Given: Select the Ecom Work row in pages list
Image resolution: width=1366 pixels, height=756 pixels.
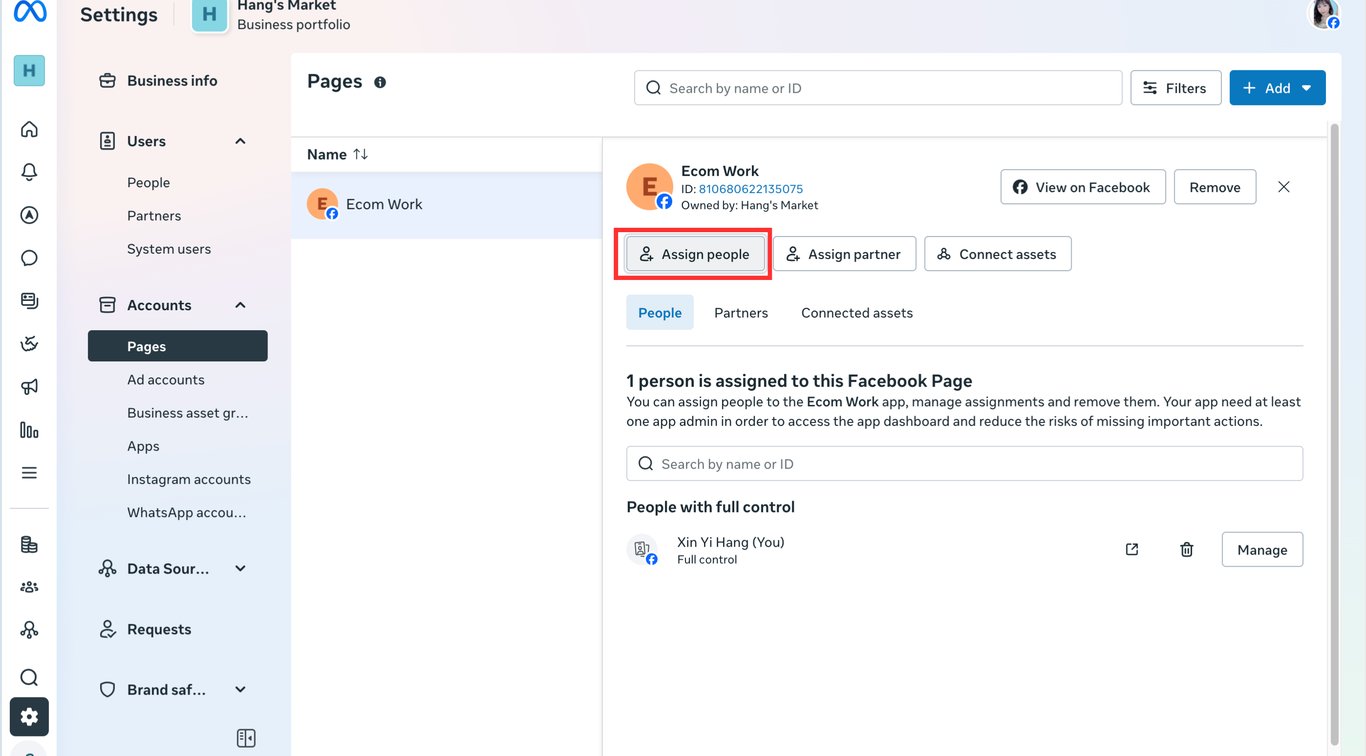Looking at the screenshot, I should tap(447, 205).
